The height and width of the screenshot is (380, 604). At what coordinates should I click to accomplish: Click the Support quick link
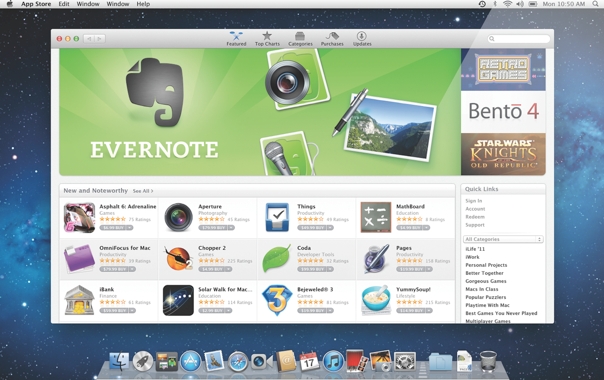(475, 225)
